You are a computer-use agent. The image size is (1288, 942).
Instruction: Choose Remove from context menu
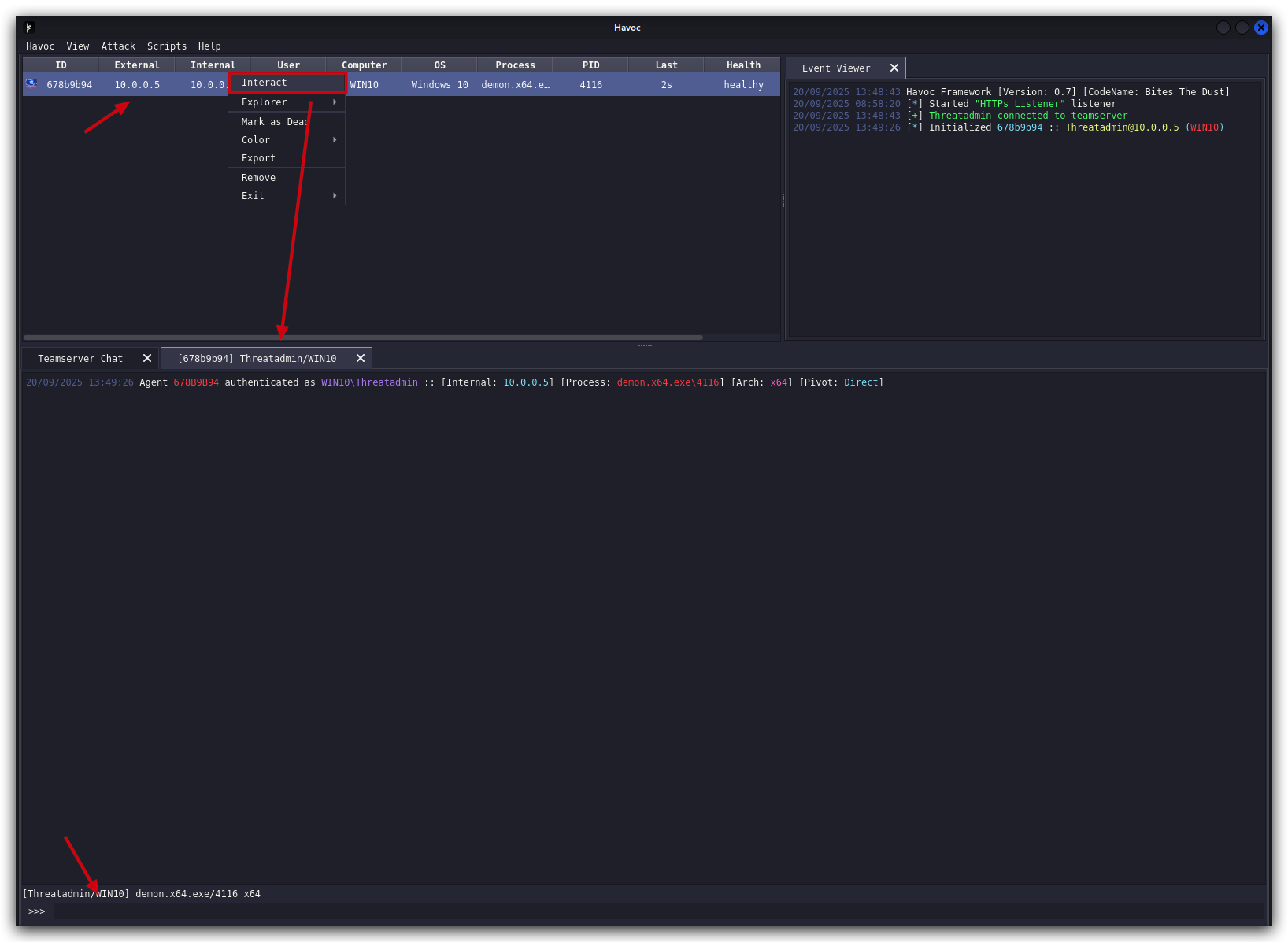[x=287, y=178]
